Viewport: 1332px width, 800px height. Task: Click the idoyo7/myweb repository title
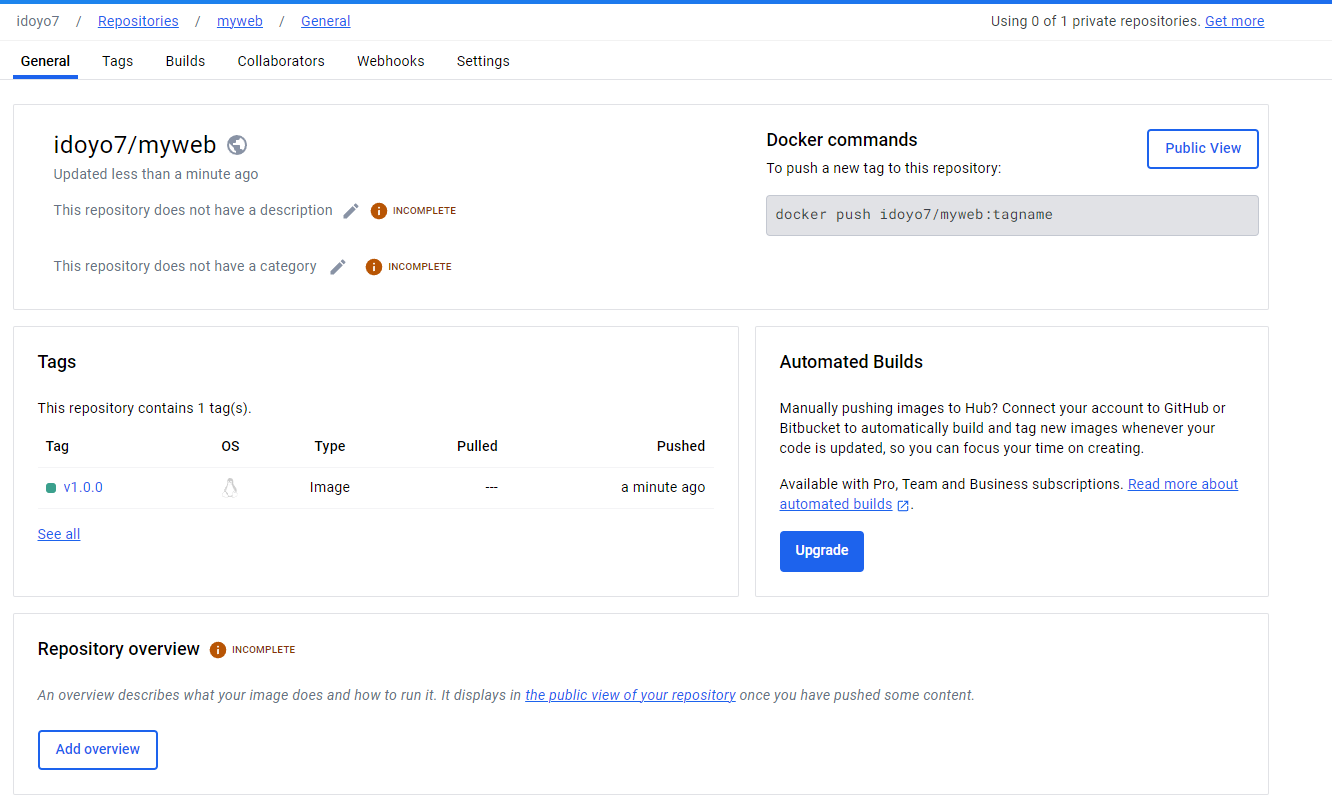pyautogui.click(x=135, y=145)
